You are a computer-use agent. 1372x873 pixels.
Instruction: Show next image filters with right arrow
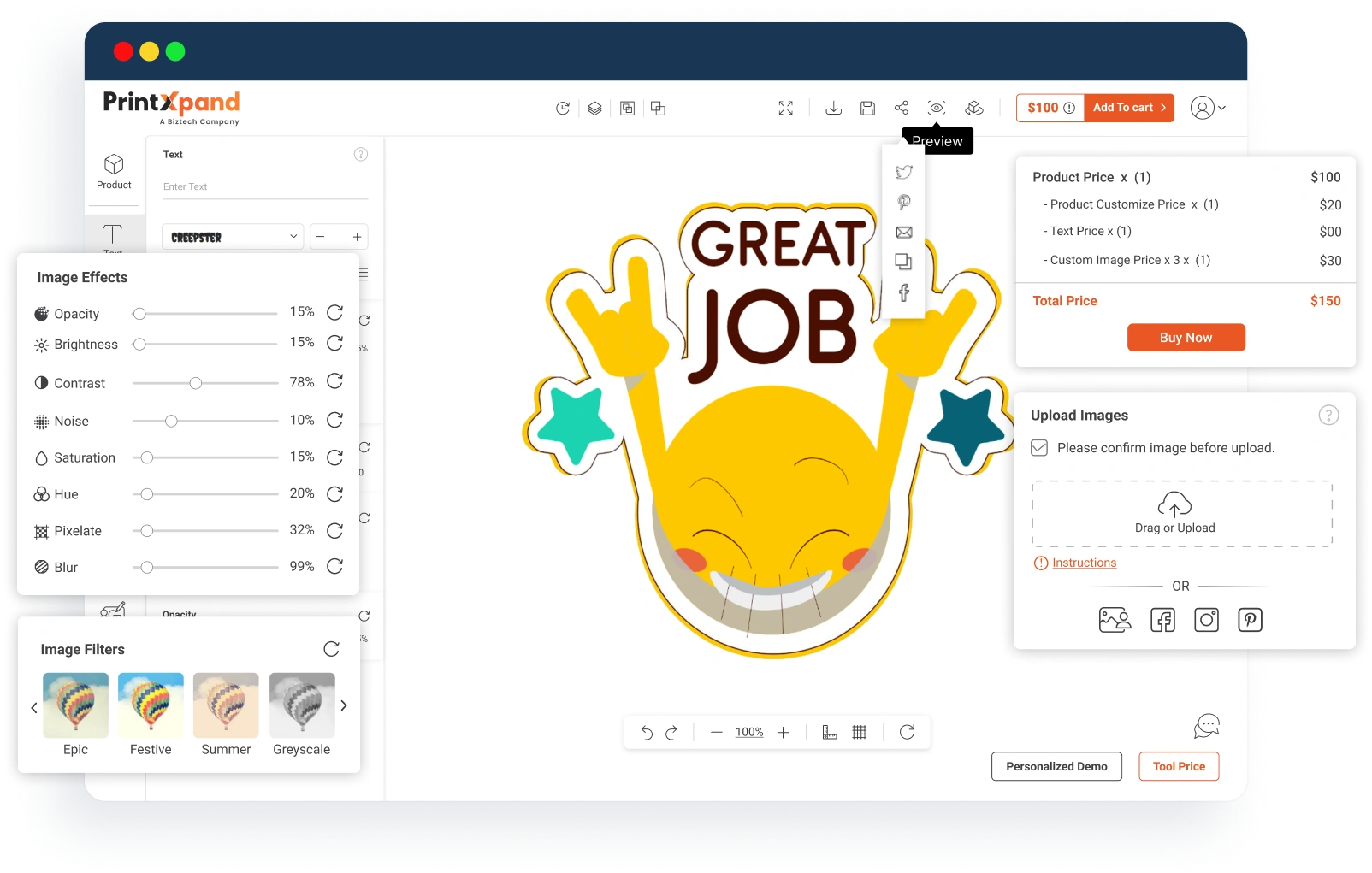(x=344, y=706)
